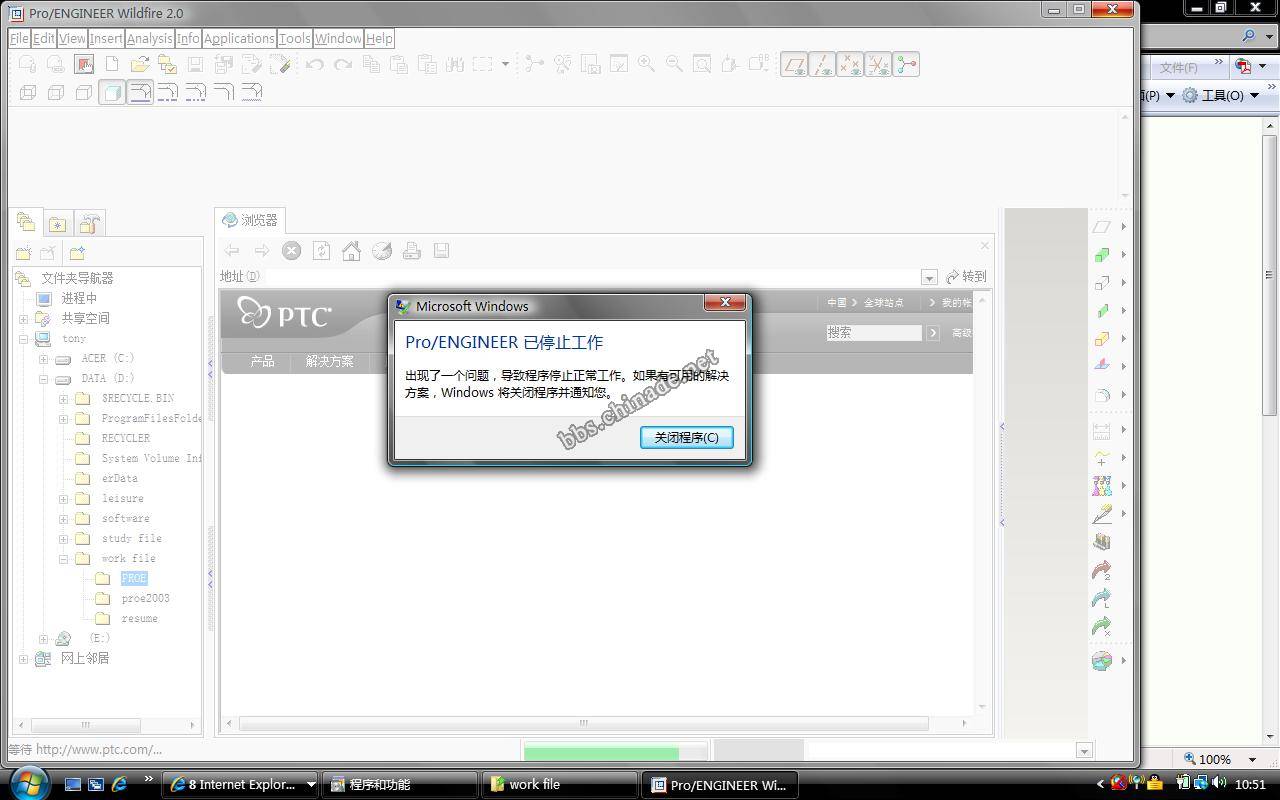Click the browser Refresh page icon
Viewport: 1280px width, 800px height.
321,251
